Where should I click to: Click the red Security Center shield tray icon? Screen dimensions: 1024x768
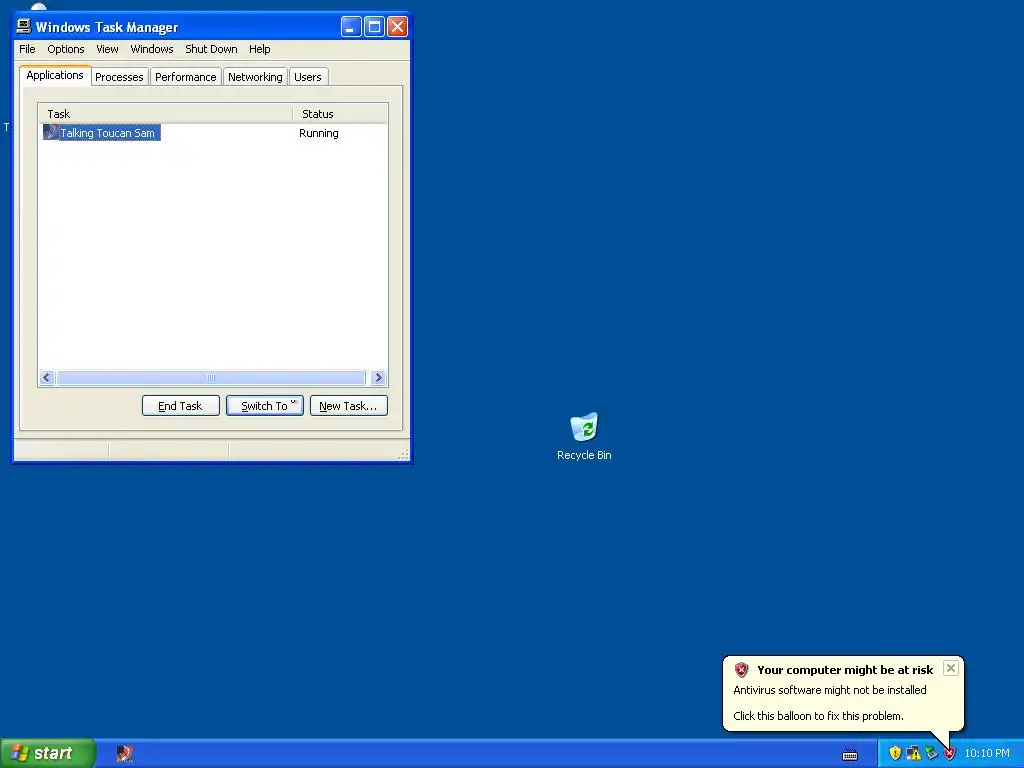point(949,754)
